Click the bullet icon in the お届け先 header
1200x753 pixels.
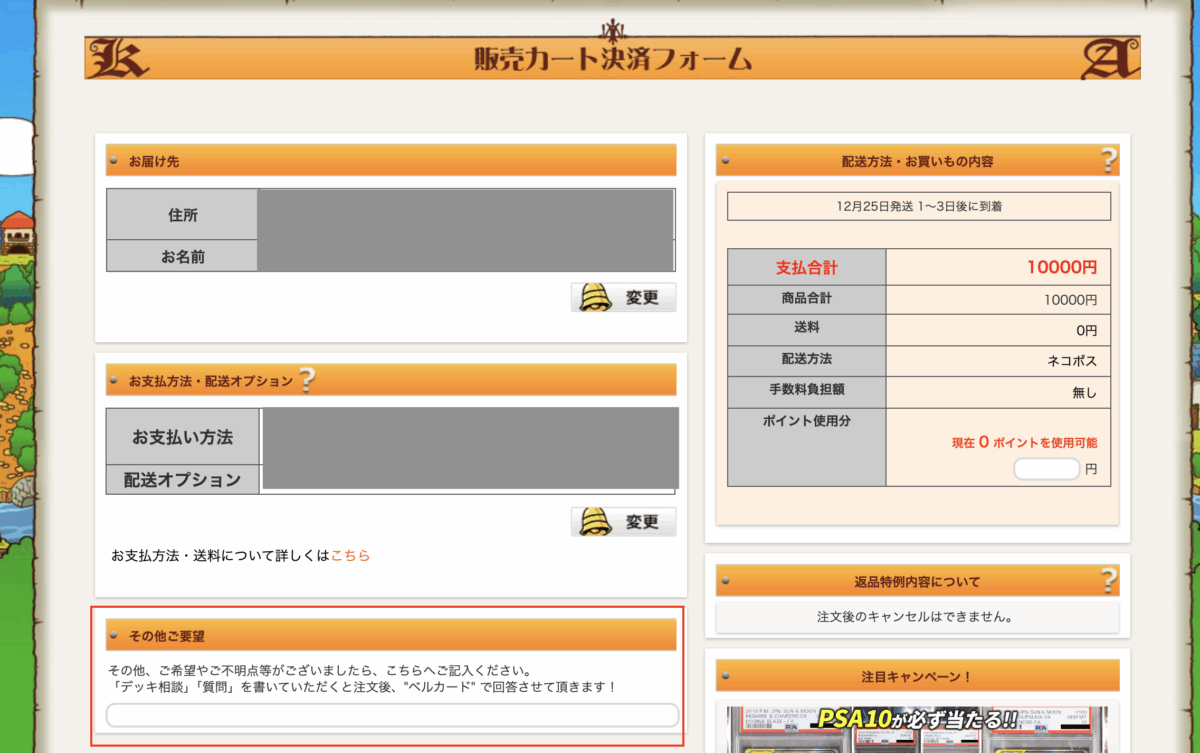(117, 161)
